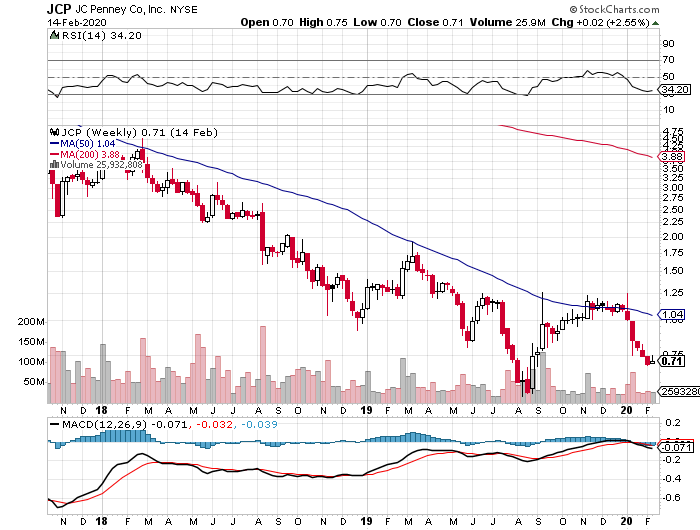Click the 'JCP (Weekly) 0.71 (14 Feb)' legend
Image resolution: width=700 pixels, height=530 pixels.
(x=139, y=133)
